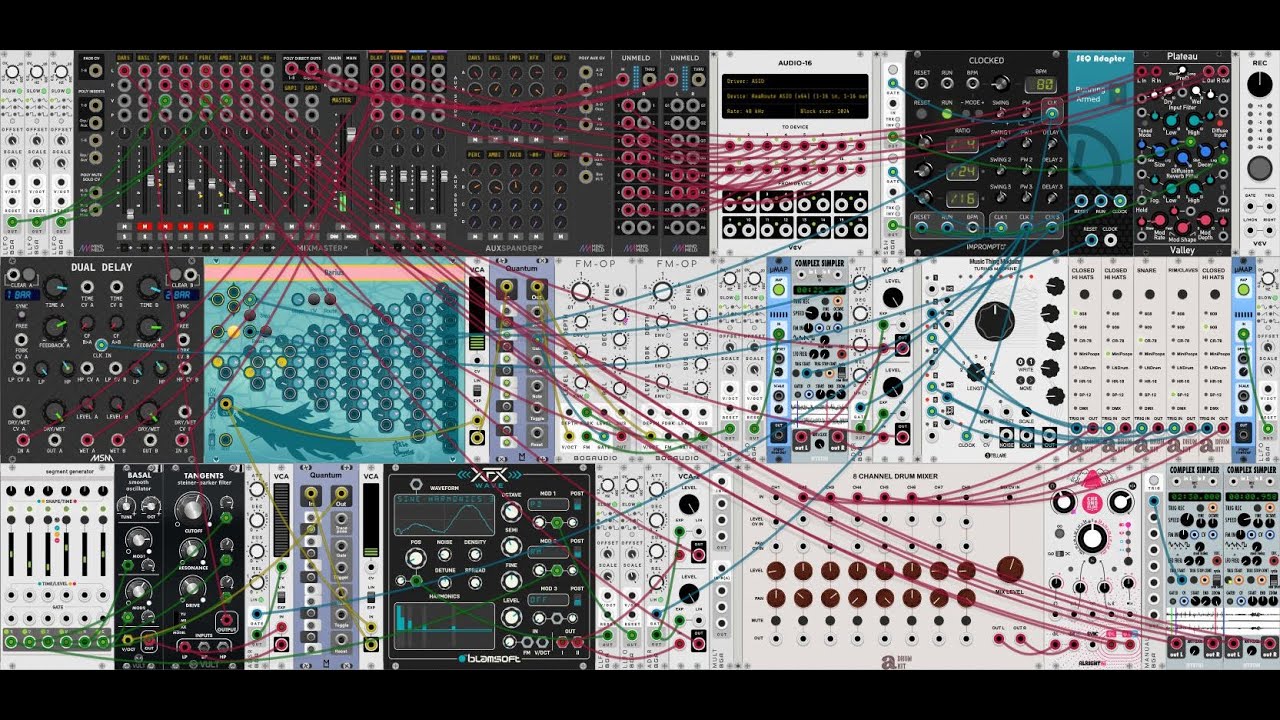This screenshot has height=720, width=1280.
Task: Open the Audio-16 block size selector
Action: [832, 111]
